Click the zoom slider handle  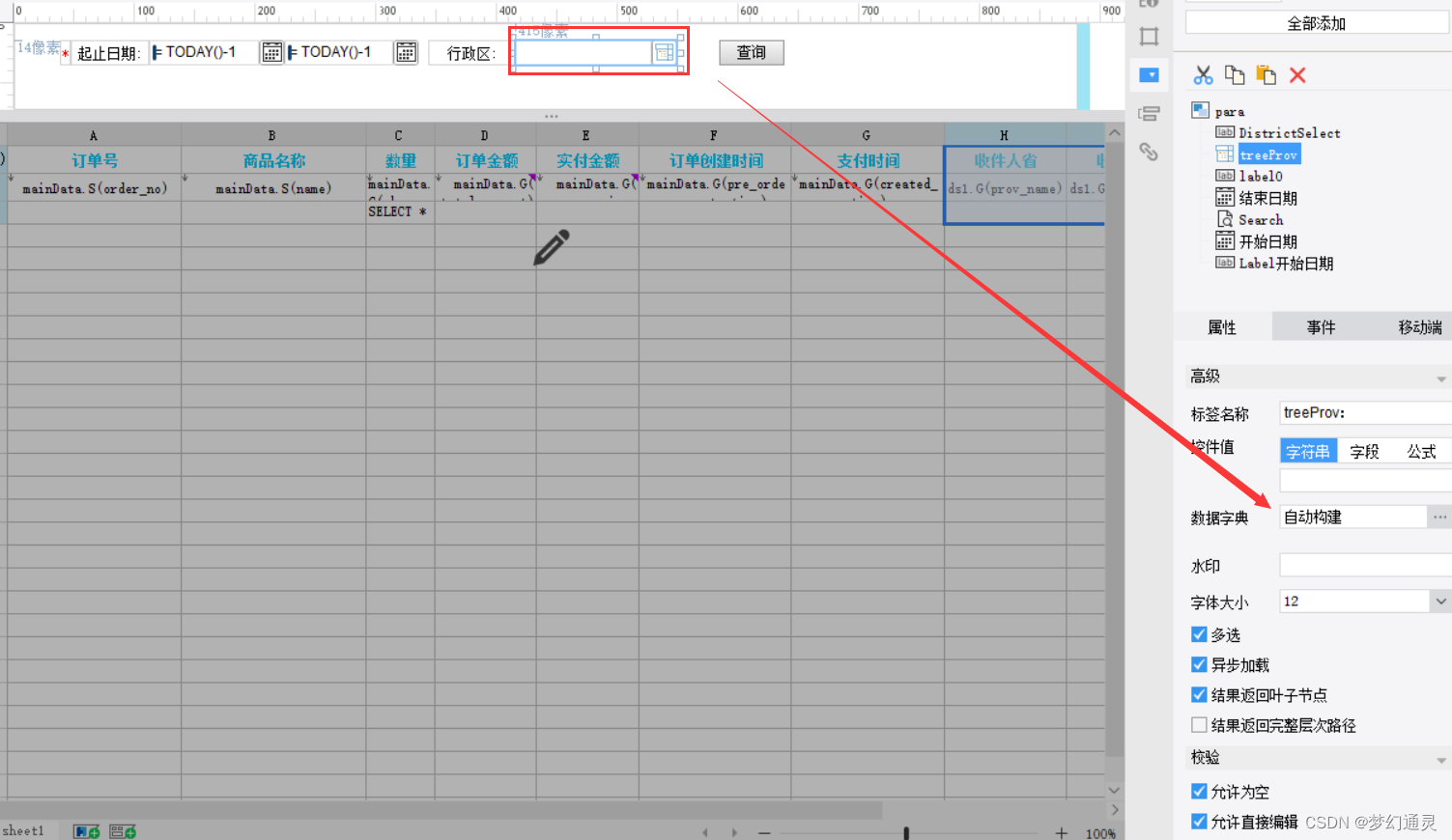906,832
